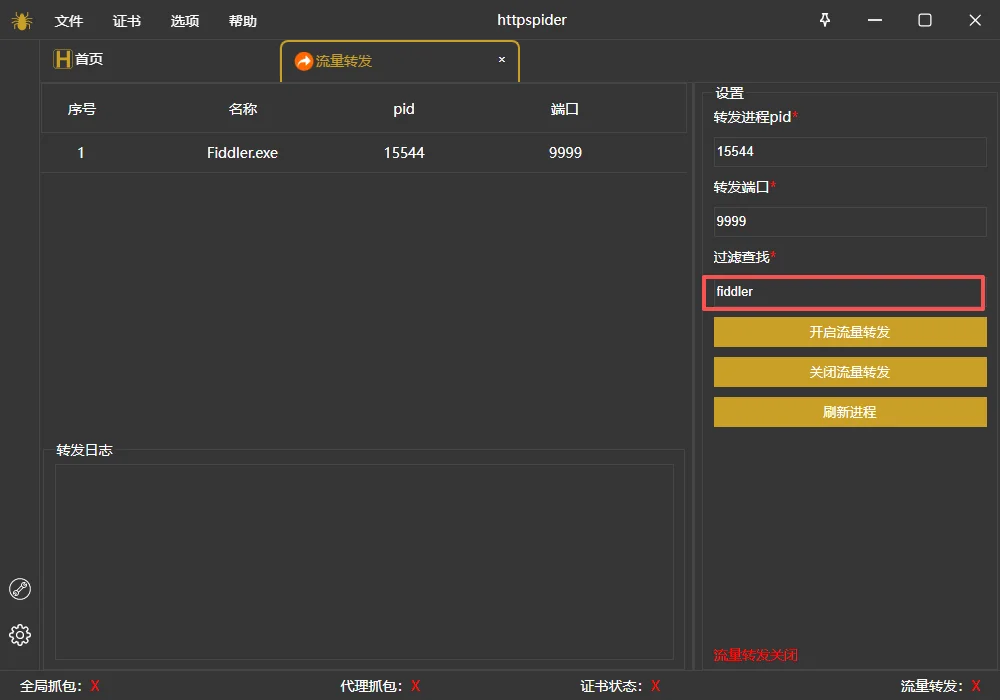Click the 开启流量转发 button
The height and width of the screenshot is (700, 1000).
click(x=849, y=332)
